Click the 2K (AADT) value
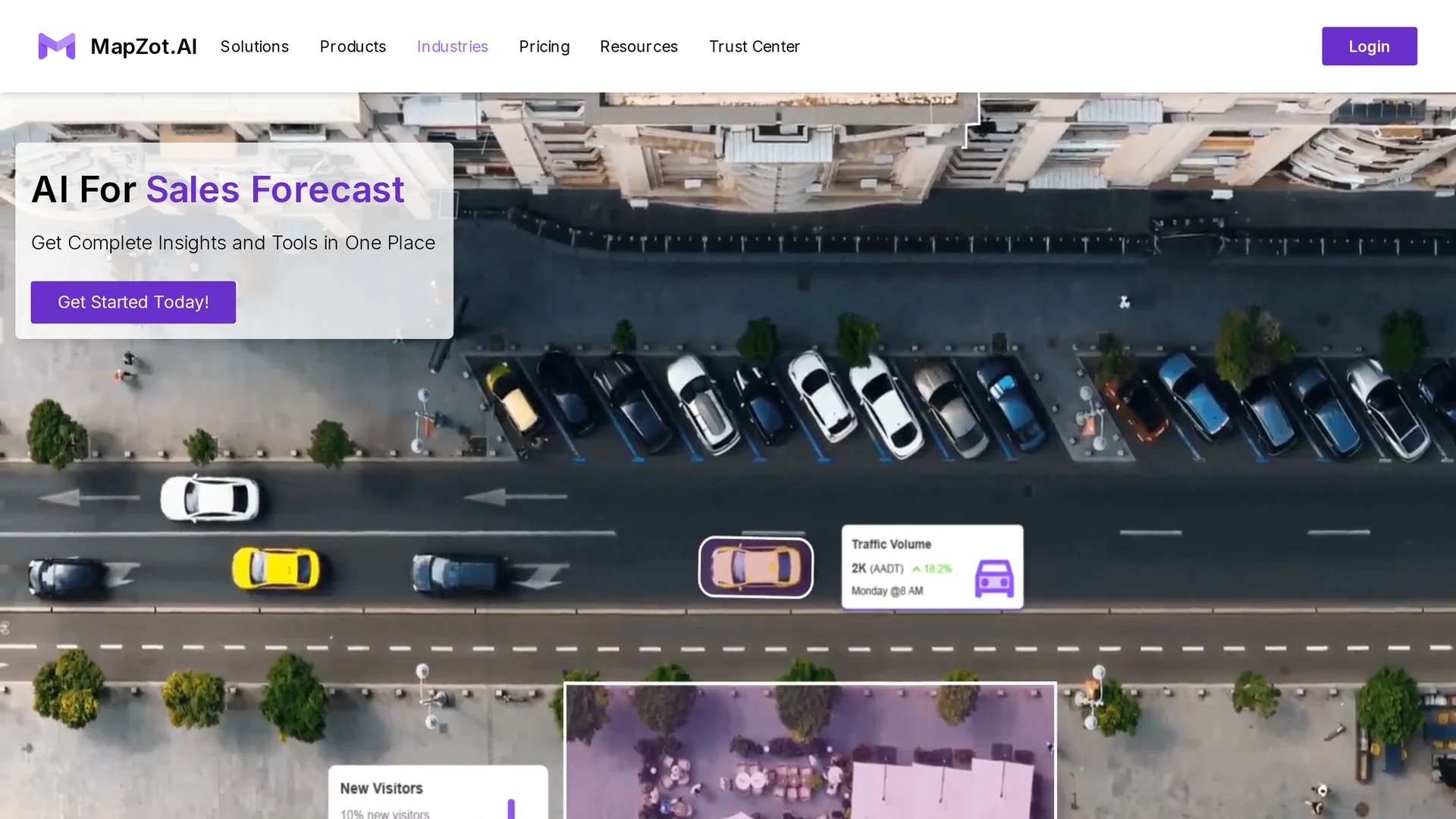 tap(877, 568)
